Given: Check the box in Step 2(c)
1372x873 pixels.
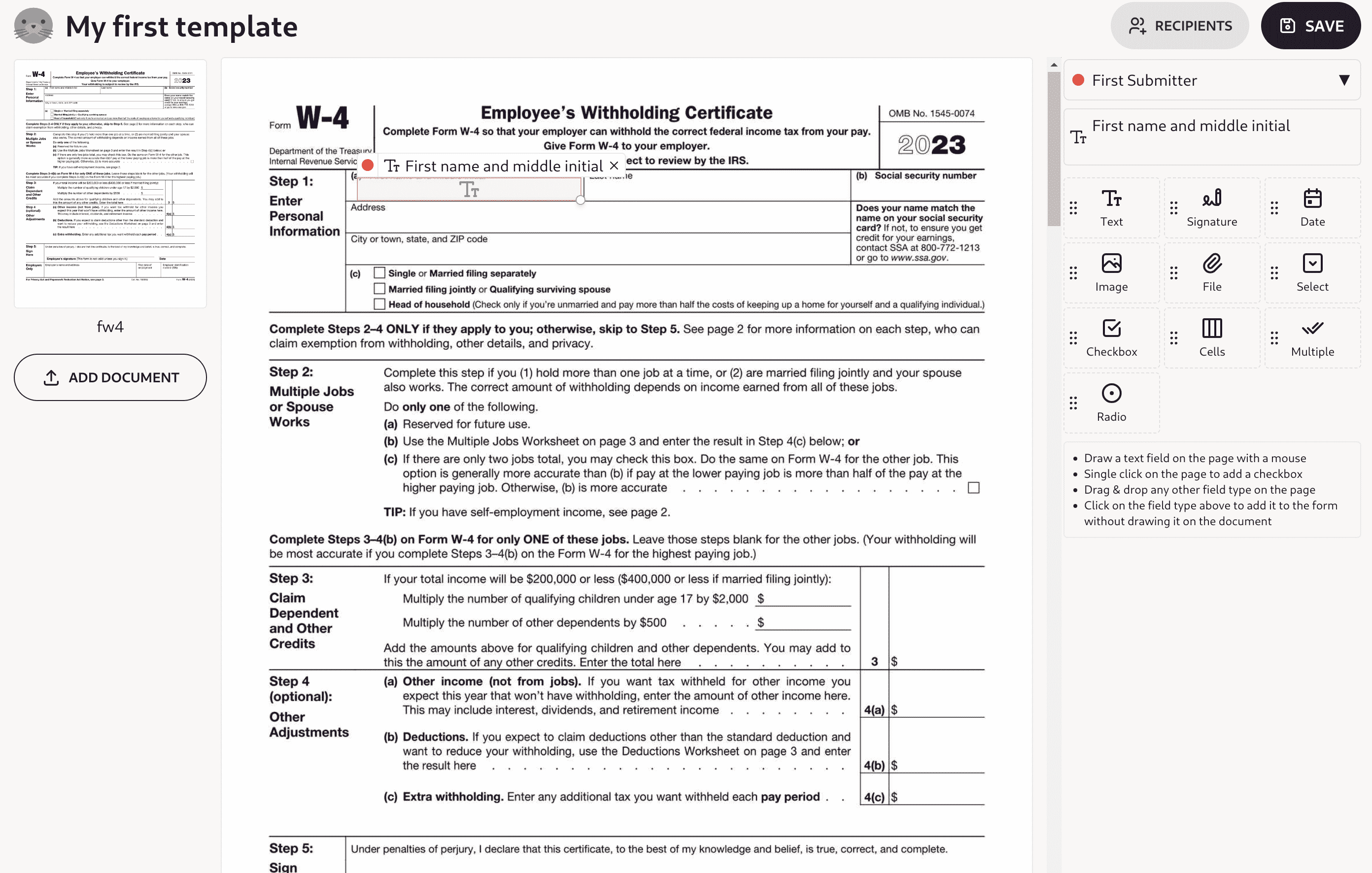Looking at the screenshot, I should click(974, 487).
